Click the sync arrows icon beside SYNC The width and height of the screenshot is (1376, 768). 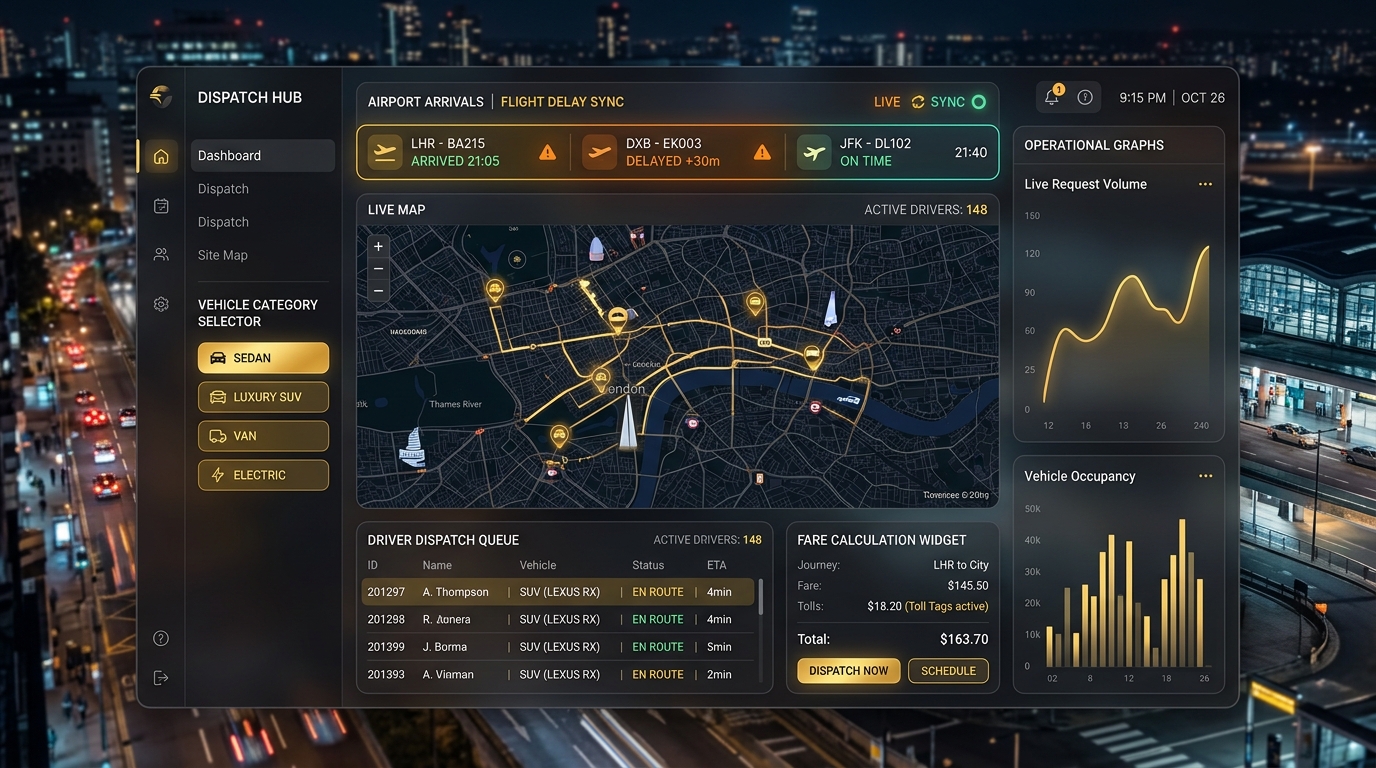point(918,102)
